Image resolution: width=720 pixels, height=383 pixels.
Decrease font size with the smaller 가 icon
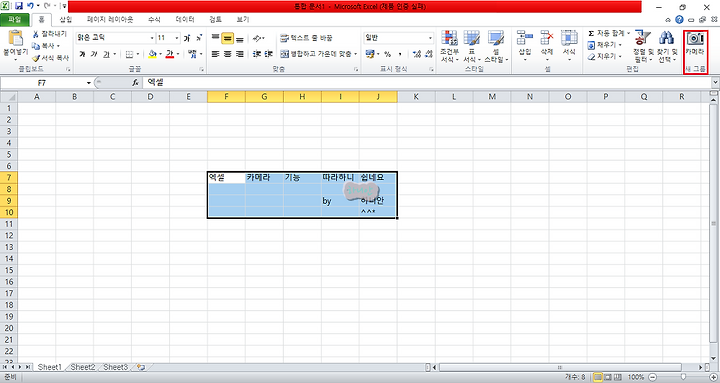(199, 38)
